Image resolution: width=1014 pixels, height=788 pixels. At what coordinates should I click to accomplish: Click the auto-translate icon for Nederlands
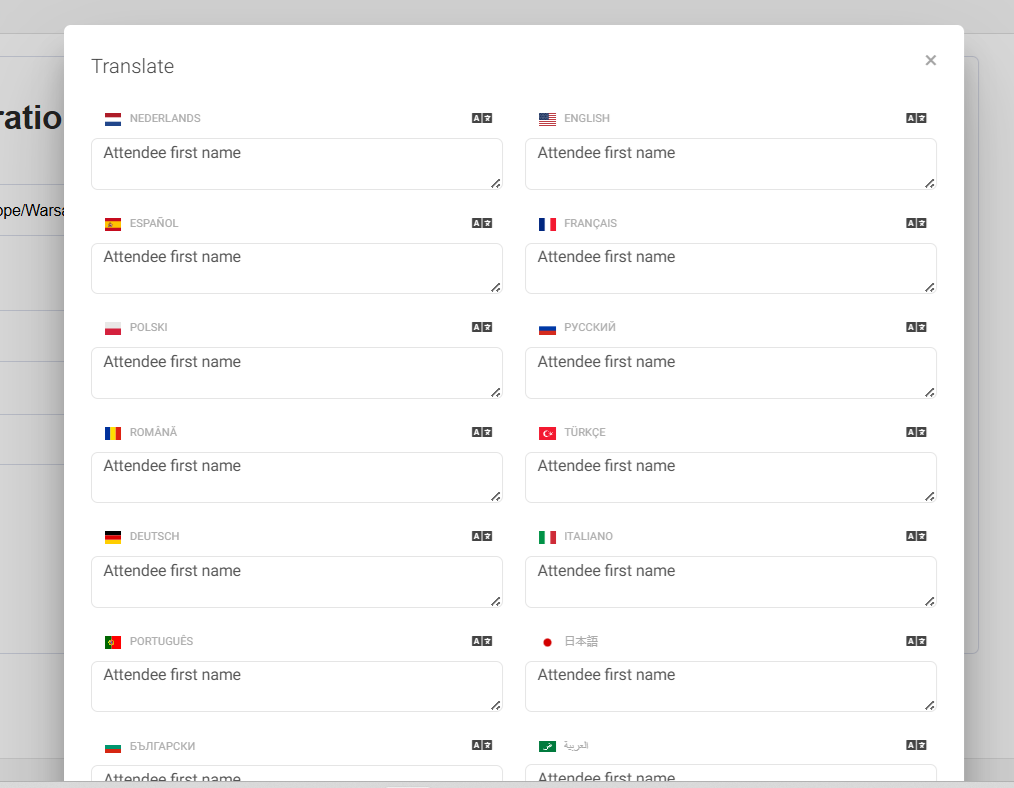click(x=482, y=118)
